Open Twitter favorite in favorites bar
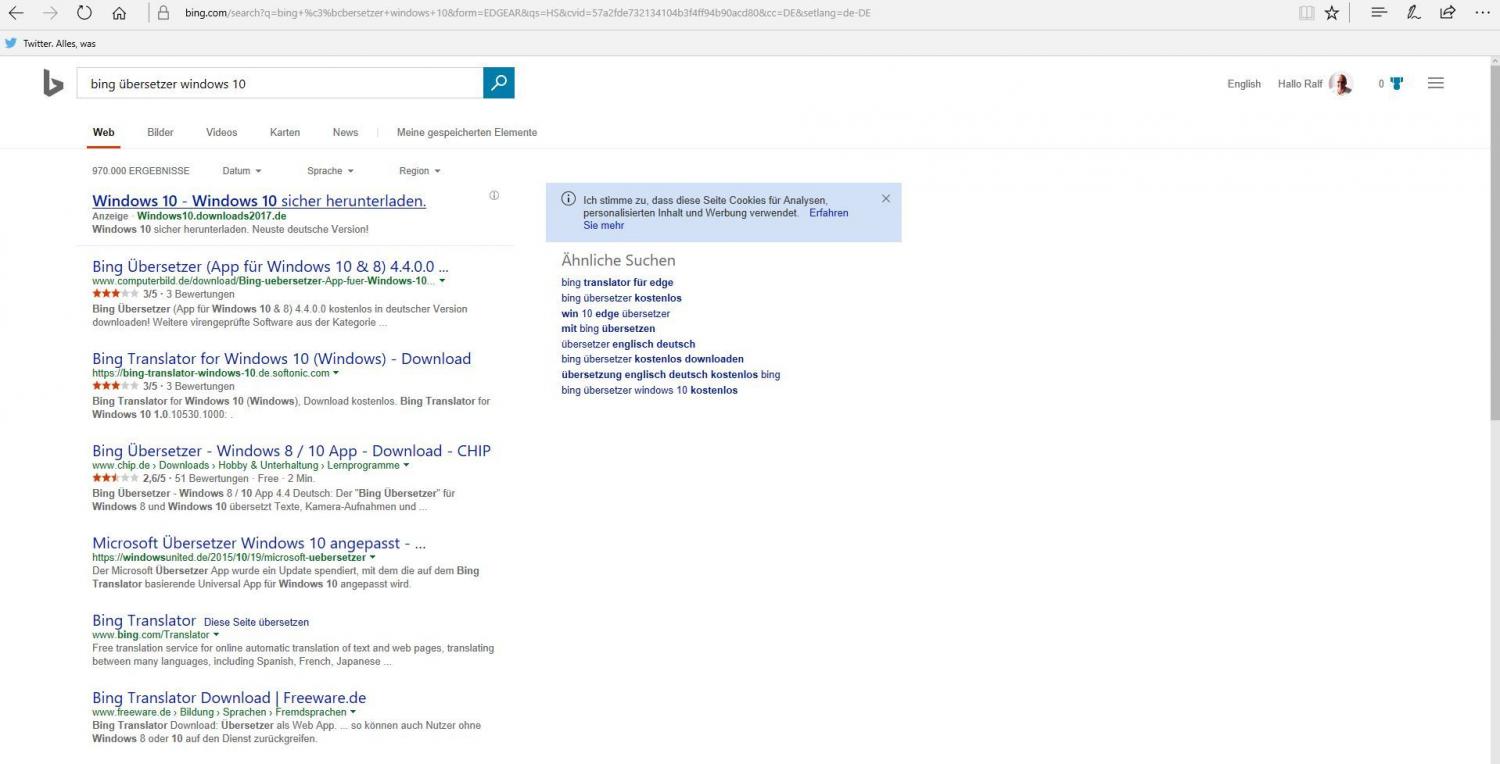This screenshot has width=1500, height=764. point(50,43)
